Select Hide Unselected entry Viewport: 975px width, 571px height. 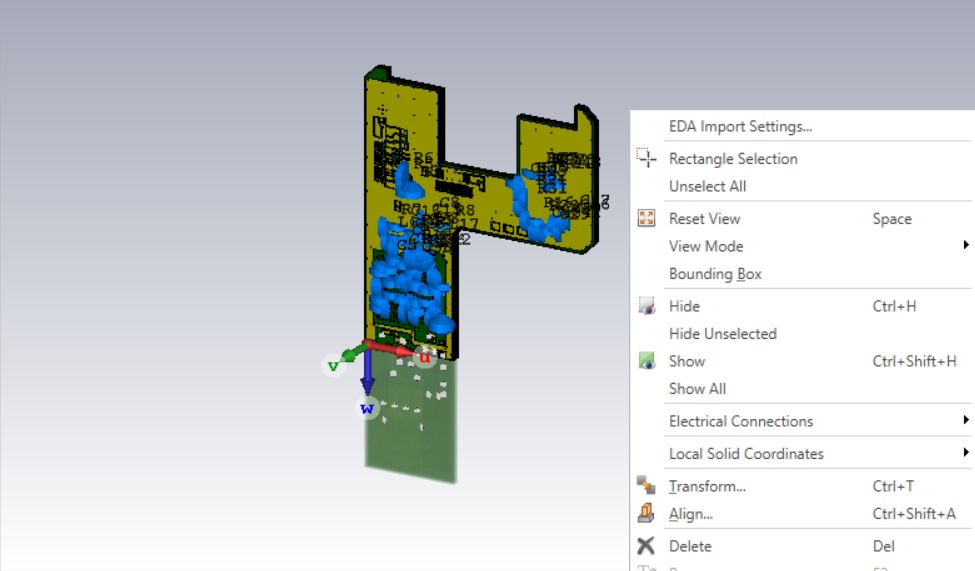point(723,334)
